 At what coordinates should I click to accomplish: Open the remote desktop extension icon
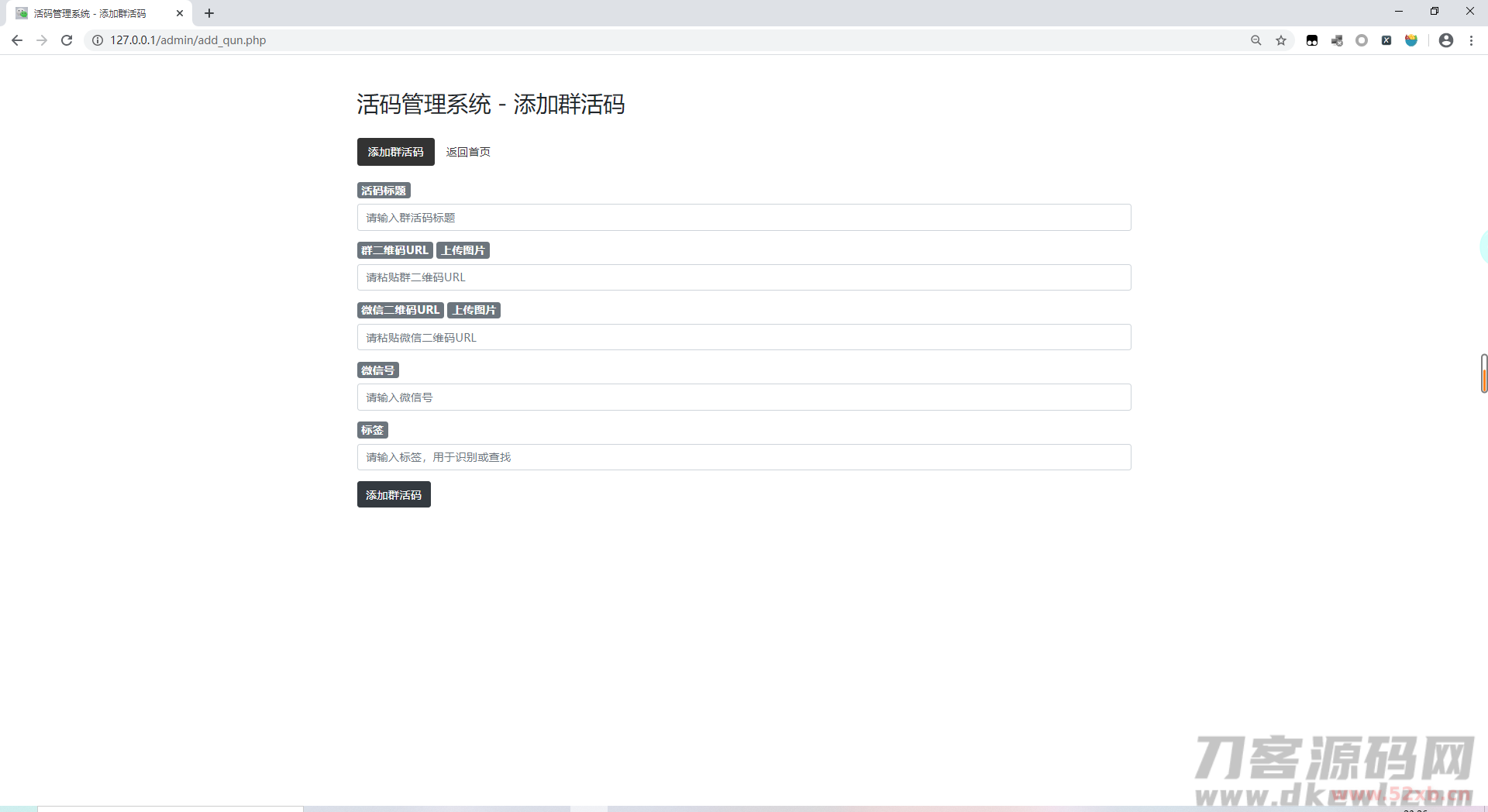click(1337, 40)
